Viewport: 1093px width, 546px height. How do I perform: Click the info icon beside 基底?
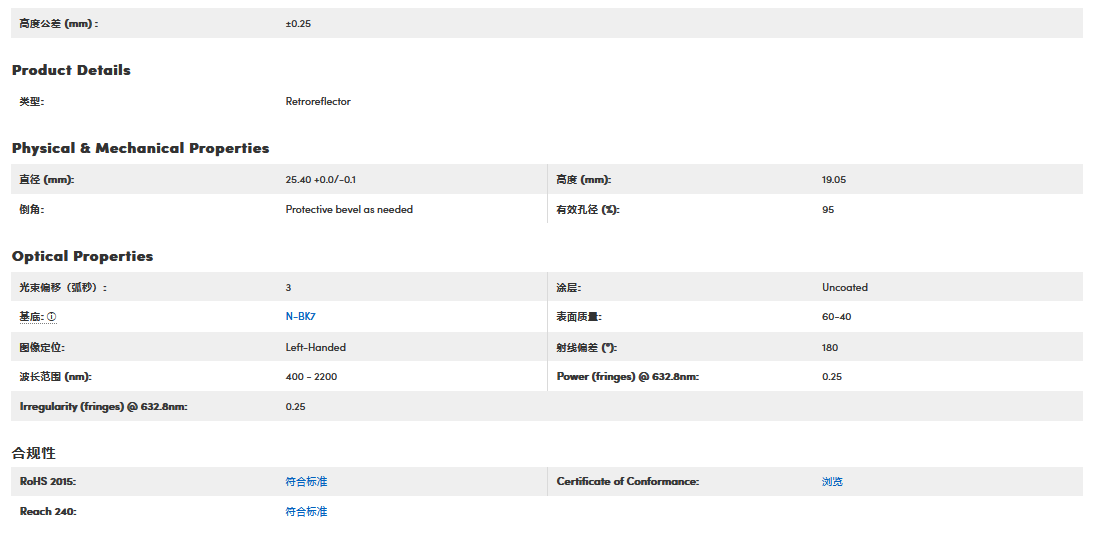click(x=52, y=317)
